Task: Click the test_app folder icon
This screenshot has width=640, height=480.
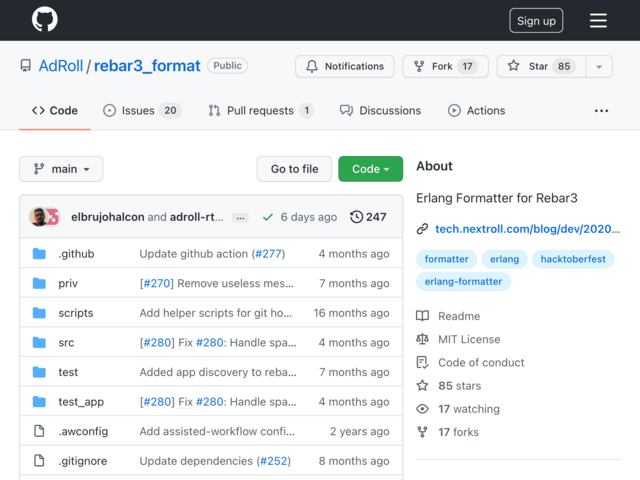Action: (39, 401)
